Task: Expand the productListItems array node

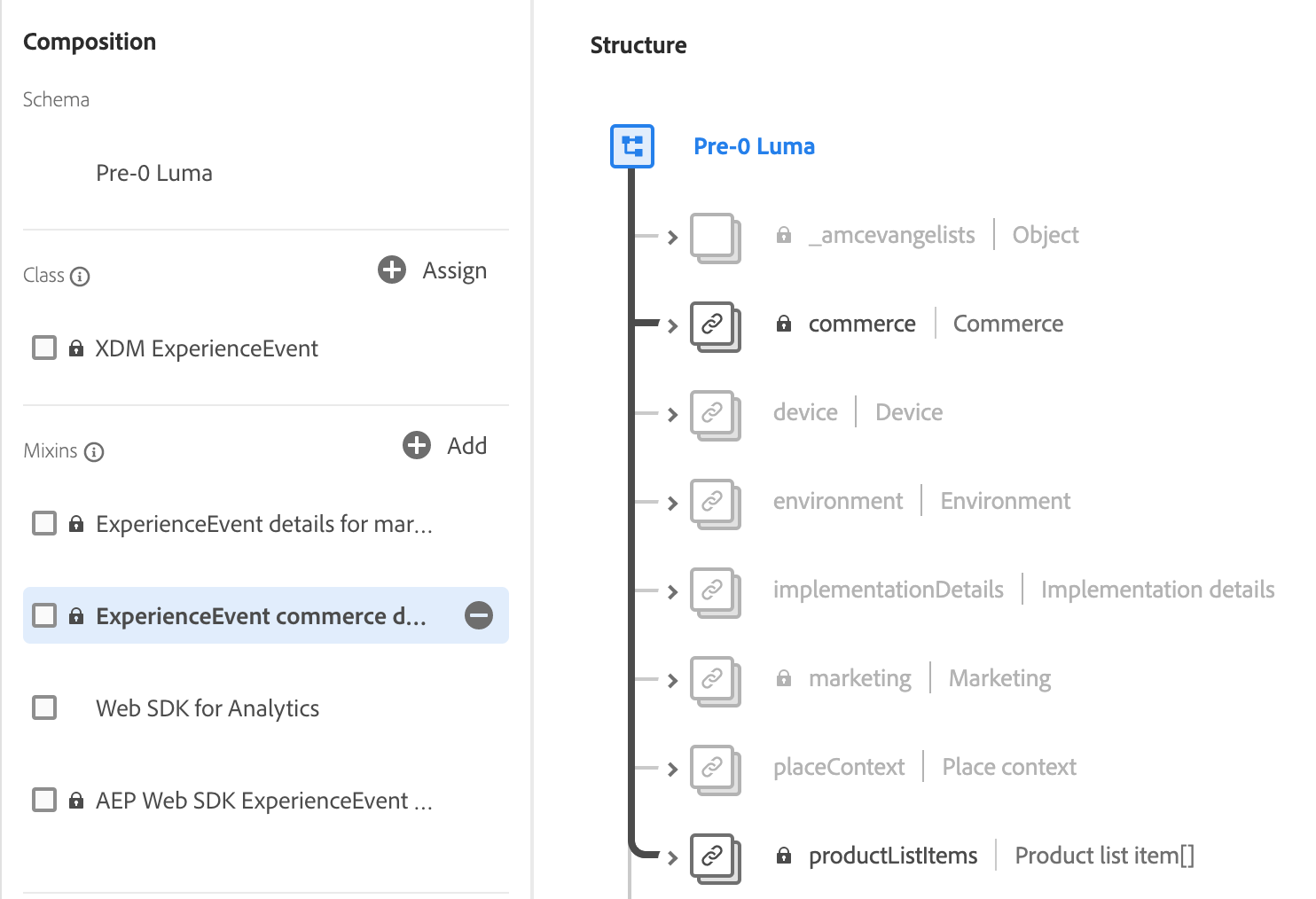Action: (x=671, y=857)
